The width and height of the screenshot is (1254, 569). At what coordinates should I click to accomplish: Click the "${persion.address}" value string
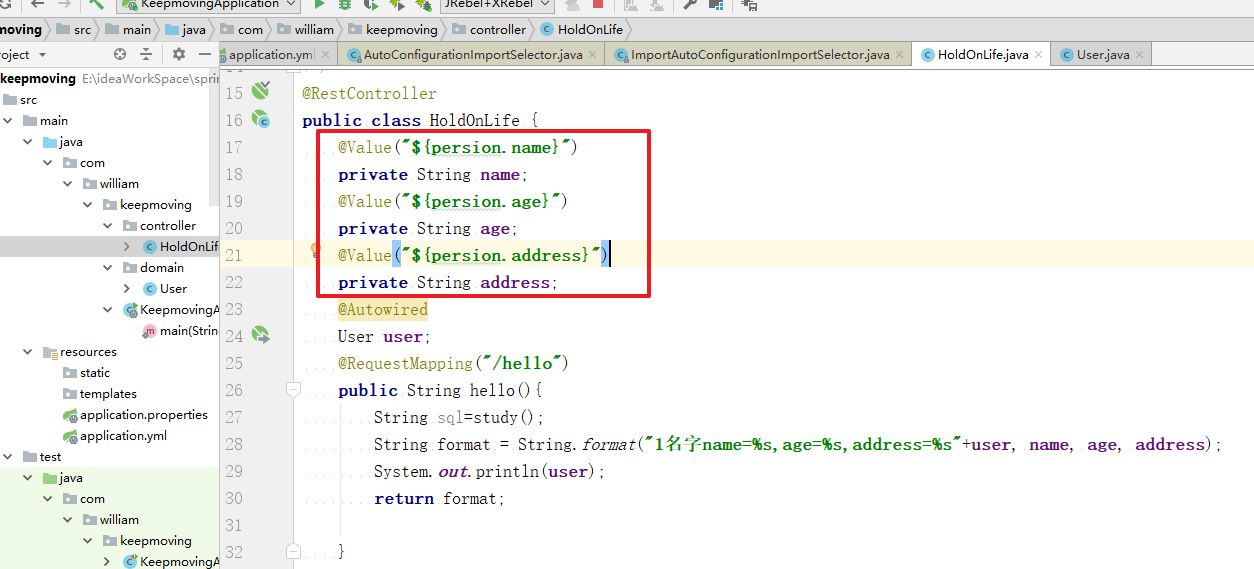[500, 255]
